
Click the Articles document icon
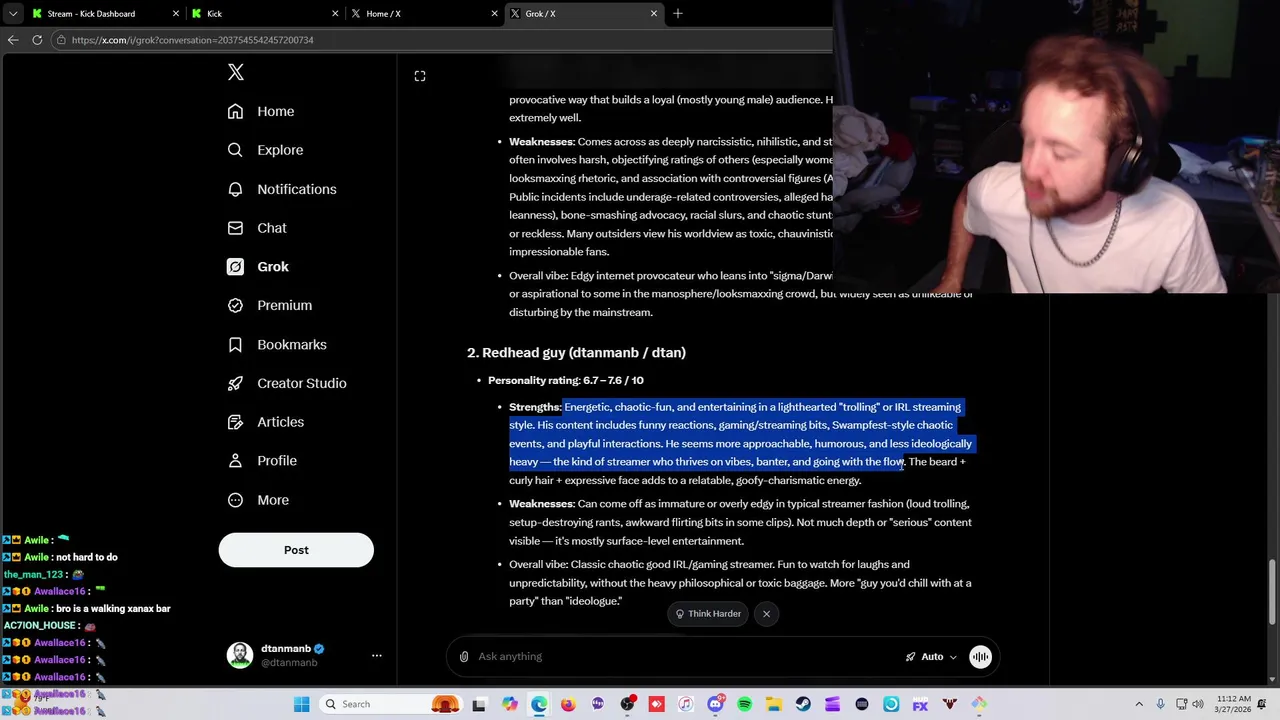[x=235, y=422]
